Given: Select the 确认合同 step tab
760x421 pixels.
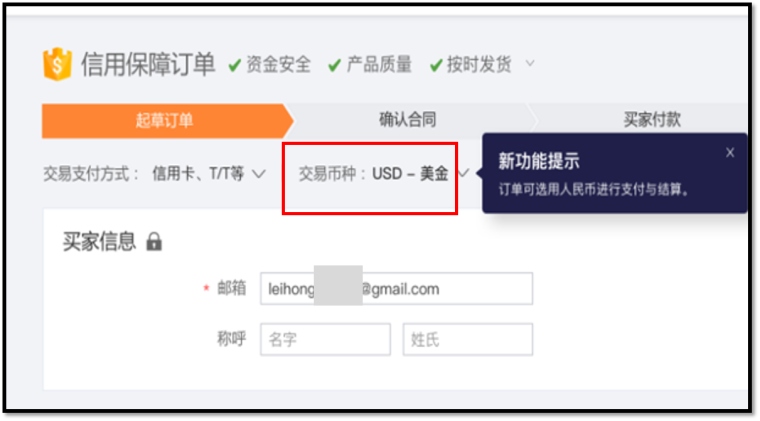Looking at the screenshot, I should tap(408, 119).
